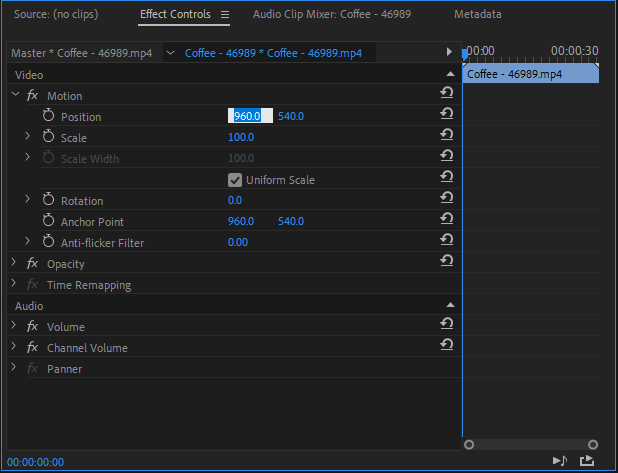
Task: Click the current timecode 00:00:00:00
Action: pyautogui.click(x=35, y=462)
